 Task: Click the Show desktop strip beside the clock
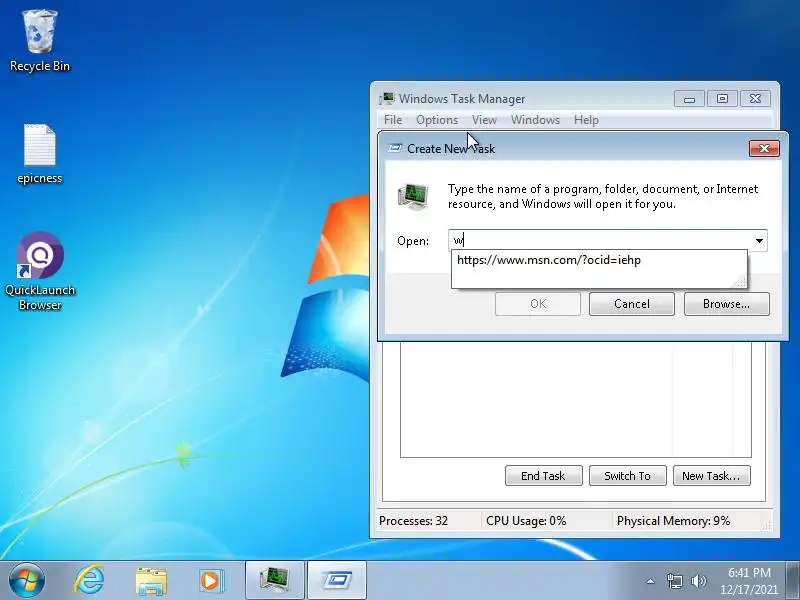[x=793, y=581]
